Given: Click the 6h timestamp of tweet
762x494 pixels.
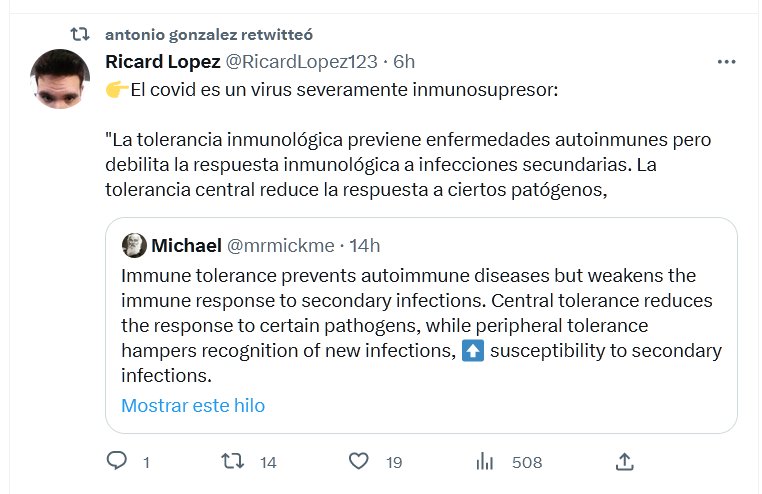Looking at the screenshot, I should pos(404,62).
